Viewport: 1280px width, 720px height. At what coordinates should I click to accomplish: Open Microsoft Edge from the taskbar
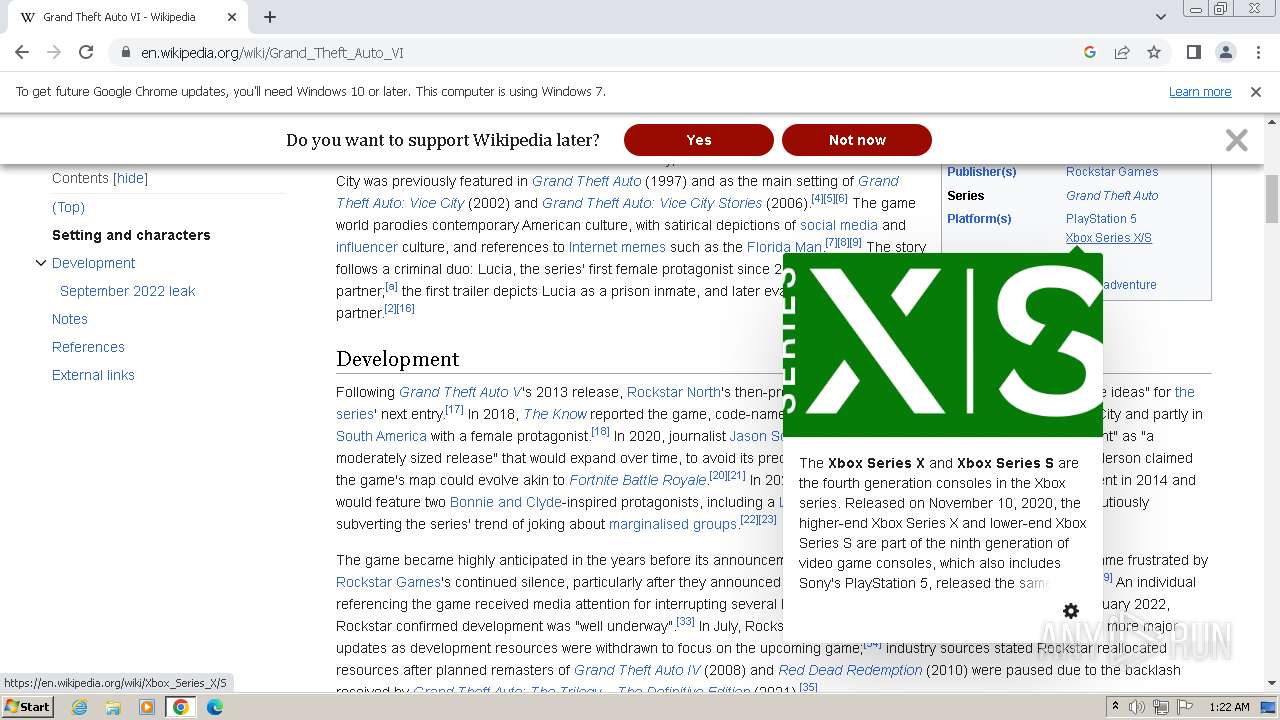[x=215, y=707]
